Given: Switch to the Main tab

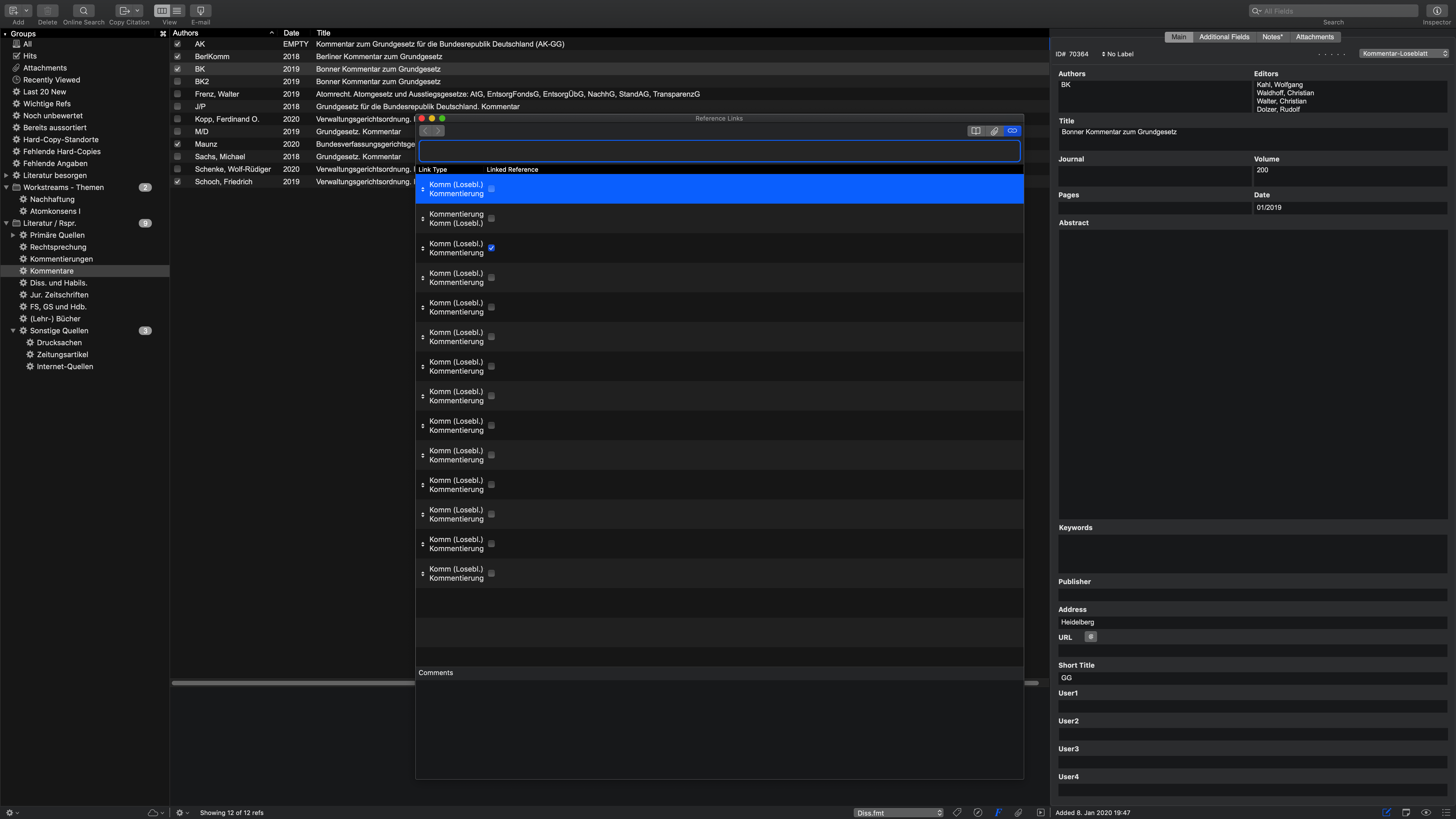Looking at the screenshot, I should pyautogui.click(x=1178, y=37).
